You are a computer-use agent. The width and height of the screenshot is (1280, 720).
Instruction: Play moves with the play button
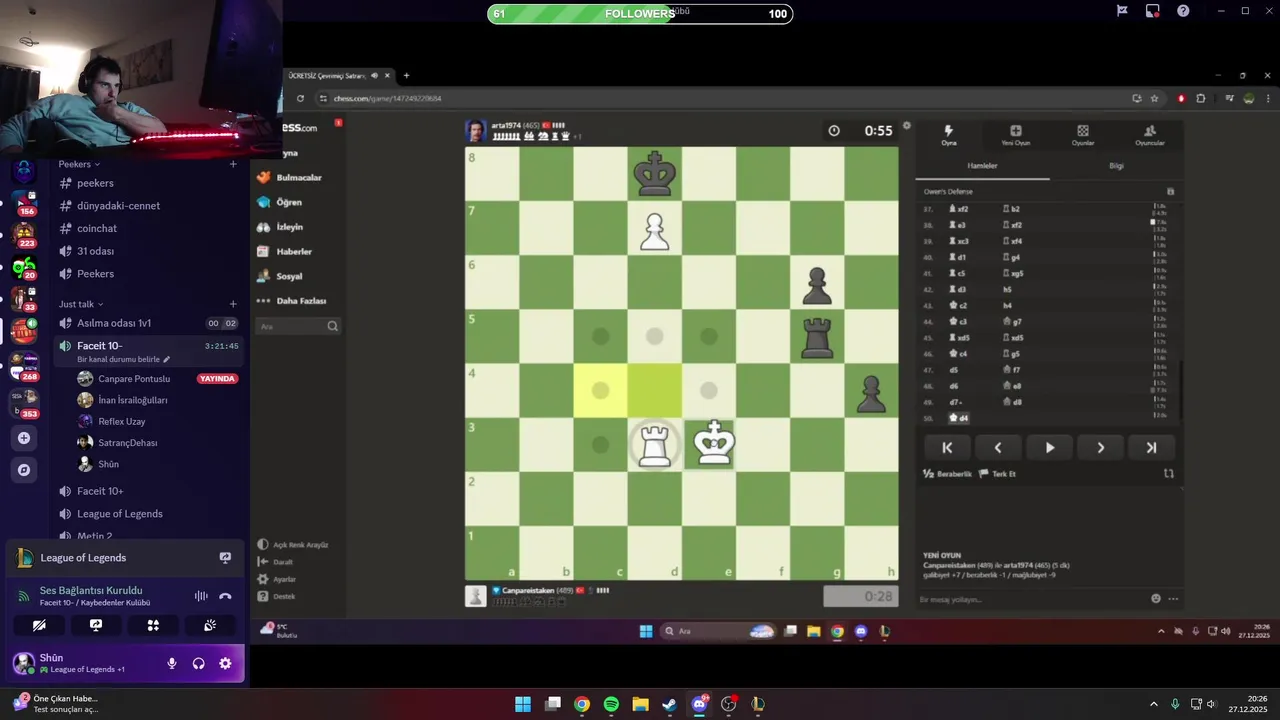1049,448
